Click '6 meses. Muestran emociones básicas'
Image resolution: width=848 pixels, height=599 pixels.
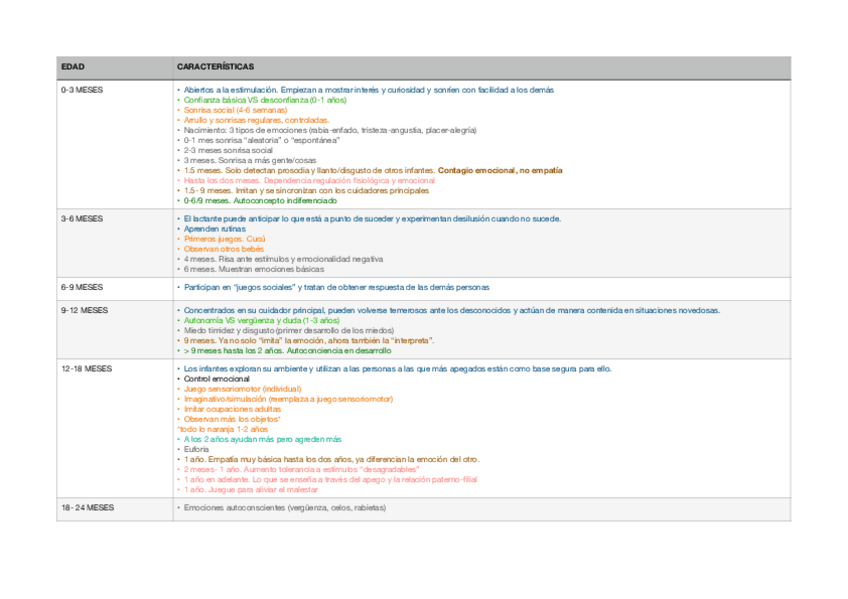pyautogui.click(x=254, y=269)
